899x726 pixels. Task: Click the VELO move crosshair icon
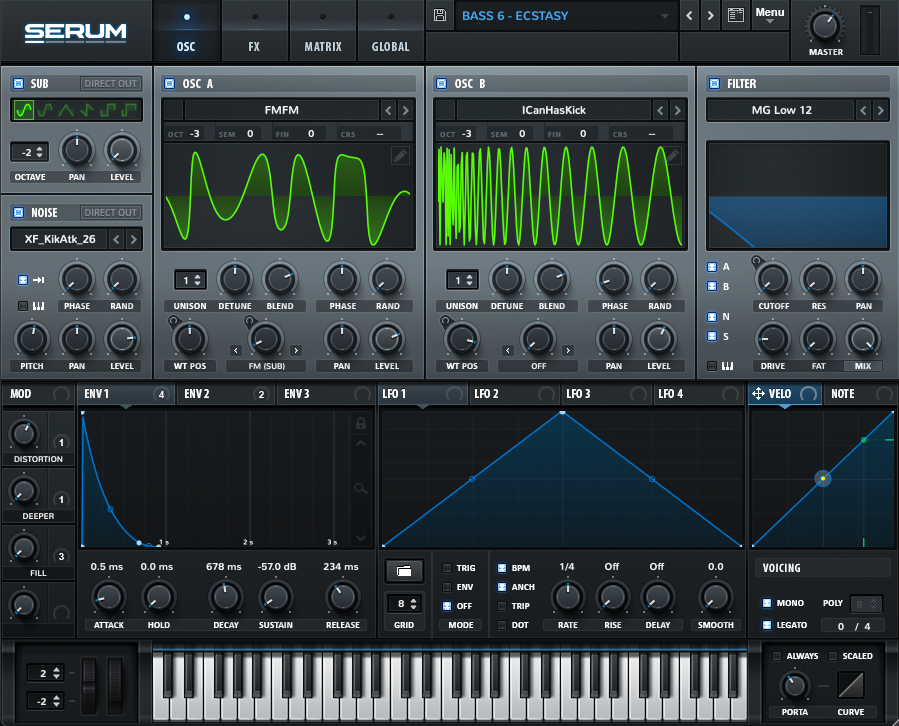758,394
